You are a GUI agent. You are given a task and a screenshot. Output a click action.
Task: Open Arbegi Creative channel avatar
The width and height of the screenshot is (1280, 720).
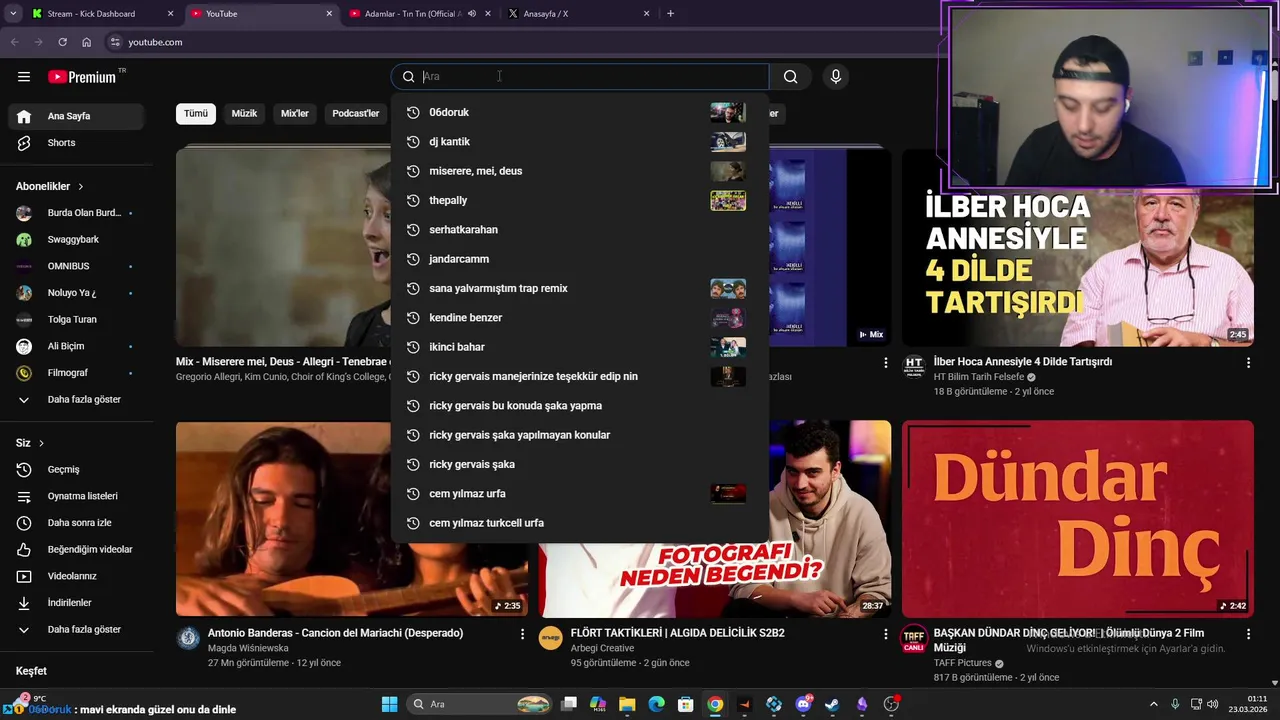point(551,639)
